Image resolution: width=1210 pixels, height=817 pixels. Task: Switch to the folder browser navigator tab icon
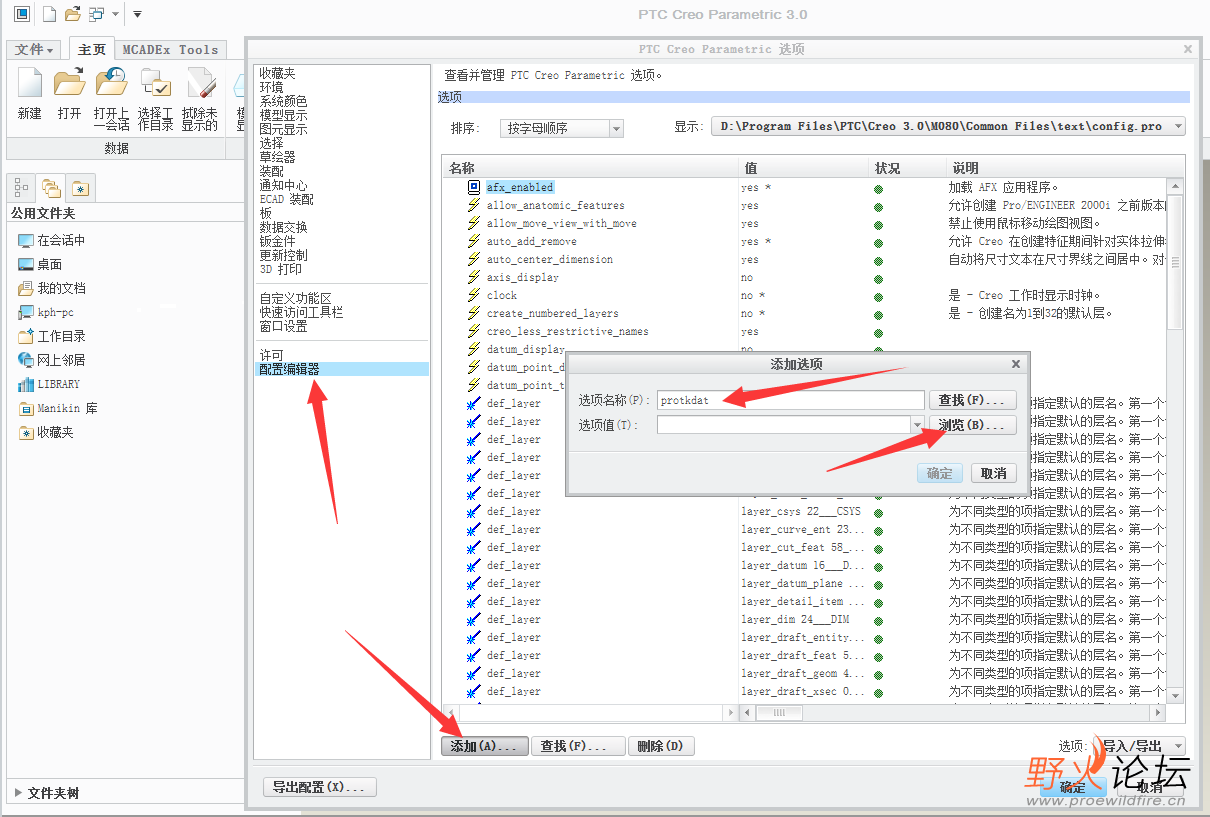tap(51, 188)
